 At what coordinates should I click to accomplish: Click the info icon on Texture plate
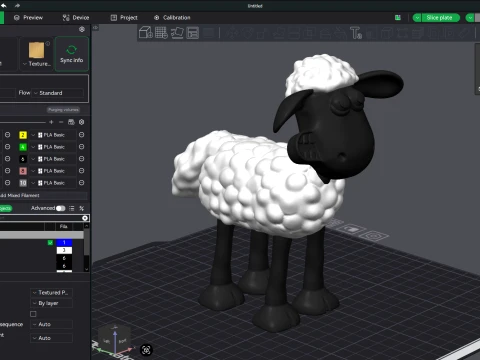point(48,43)
